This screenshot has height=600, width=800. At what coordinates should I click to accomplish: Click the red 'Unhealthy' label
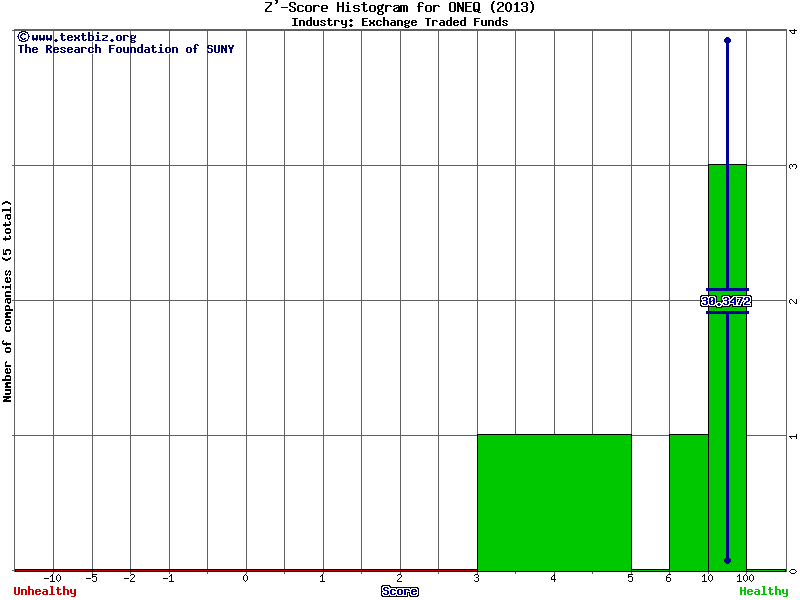point(45,591)
